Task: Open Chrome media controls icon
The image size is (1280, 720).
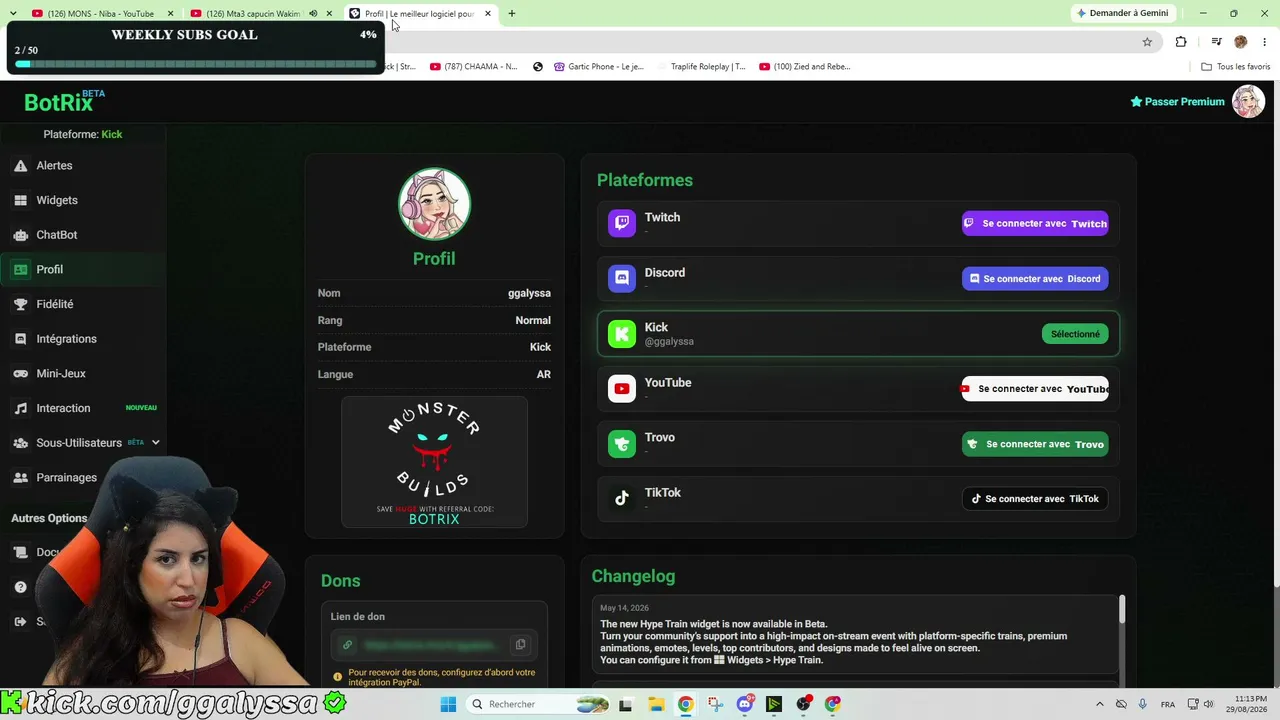Action: click(x=1216, y=42)
